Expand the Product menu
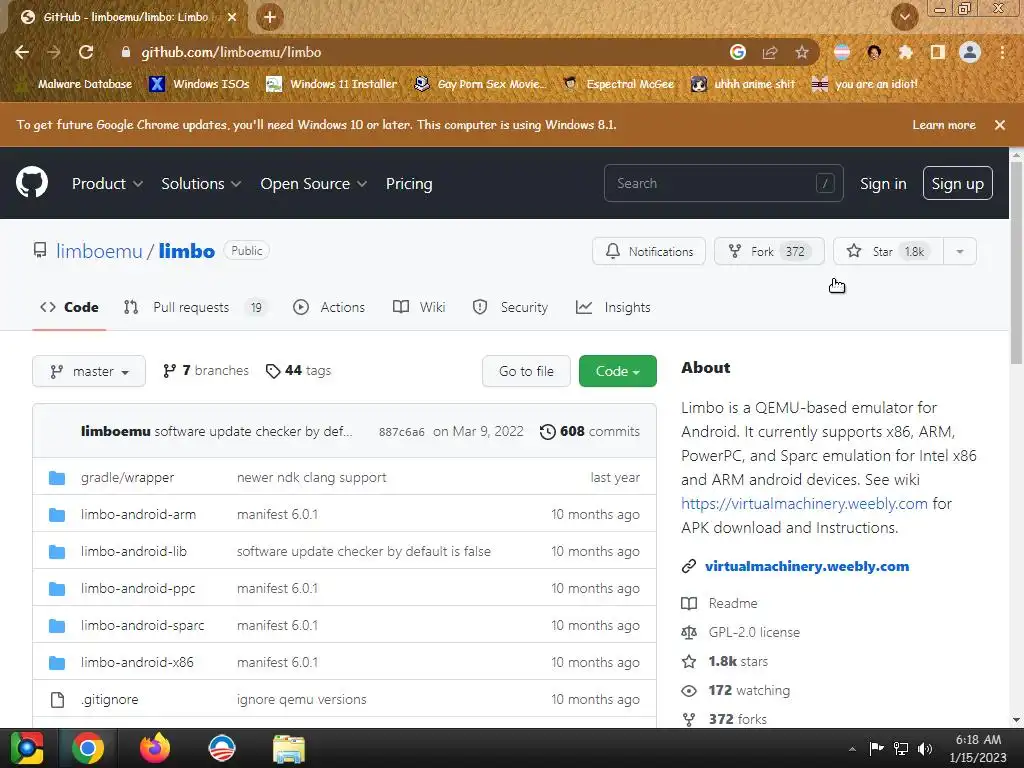1024x768 pixels. pyautogui.click(x=107, y=184)
